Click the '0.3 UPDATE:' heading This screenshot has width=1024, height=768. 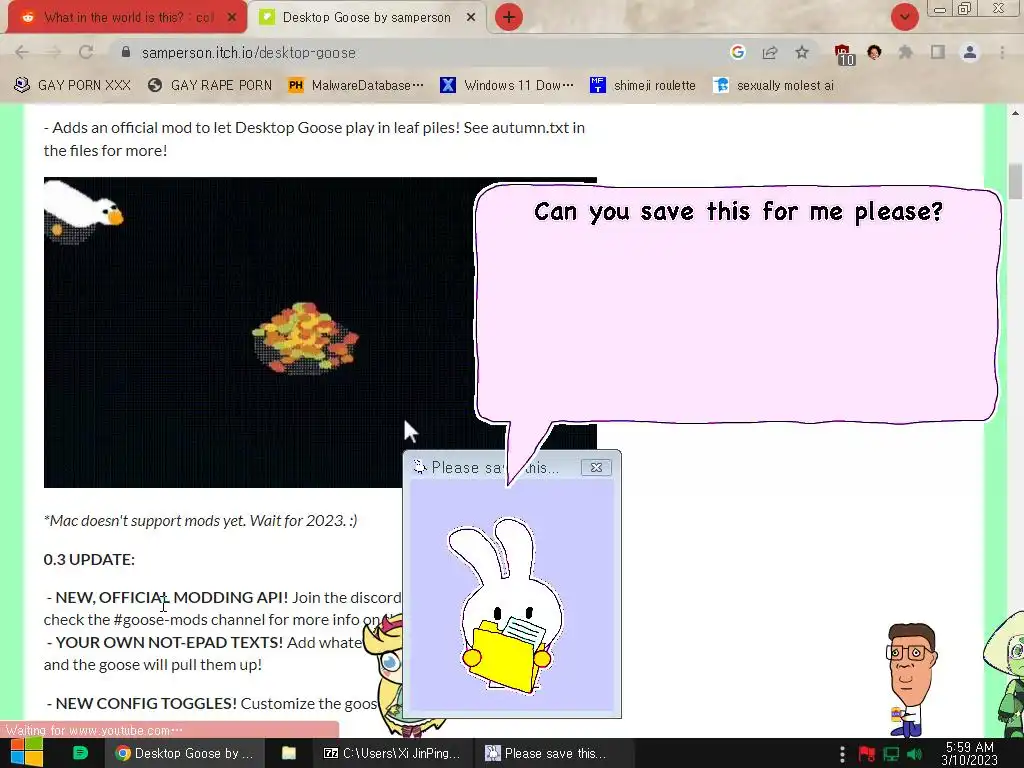(89, 560)
